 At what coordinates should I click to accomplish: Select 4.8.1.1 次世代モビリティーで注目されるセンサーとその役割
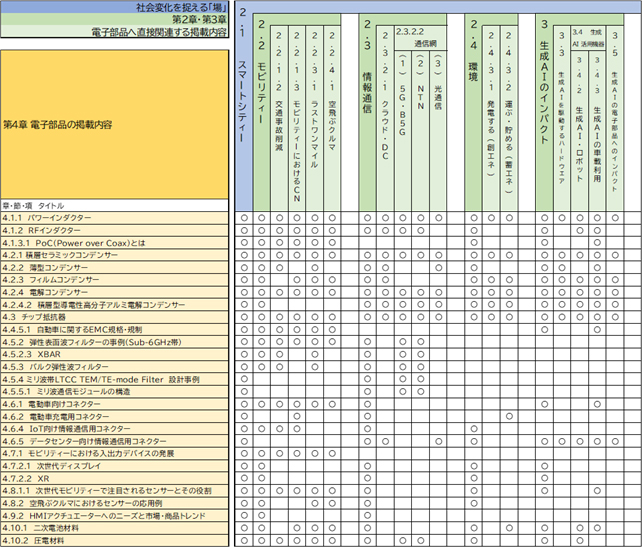tap(114, 491)
